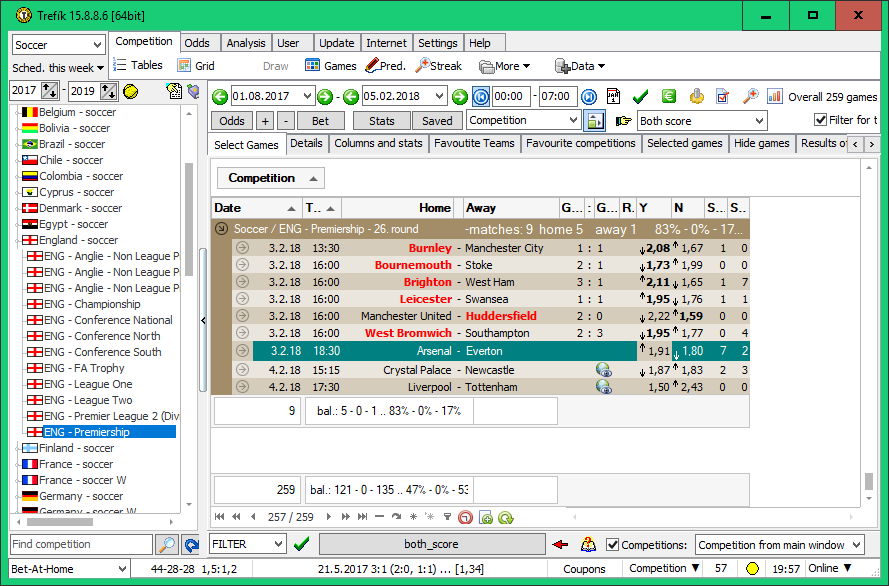Screen dimensions: 889x586
Task: Click the green checkmark in the date toolbar
Action: pos(641,97)
